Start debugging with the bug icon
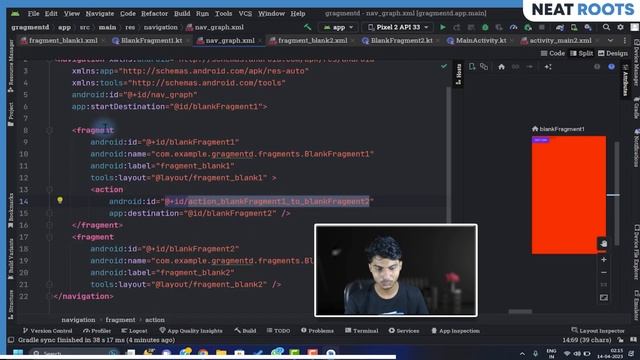The height and width of the screenshot is (360, 640). click(485, 27)
